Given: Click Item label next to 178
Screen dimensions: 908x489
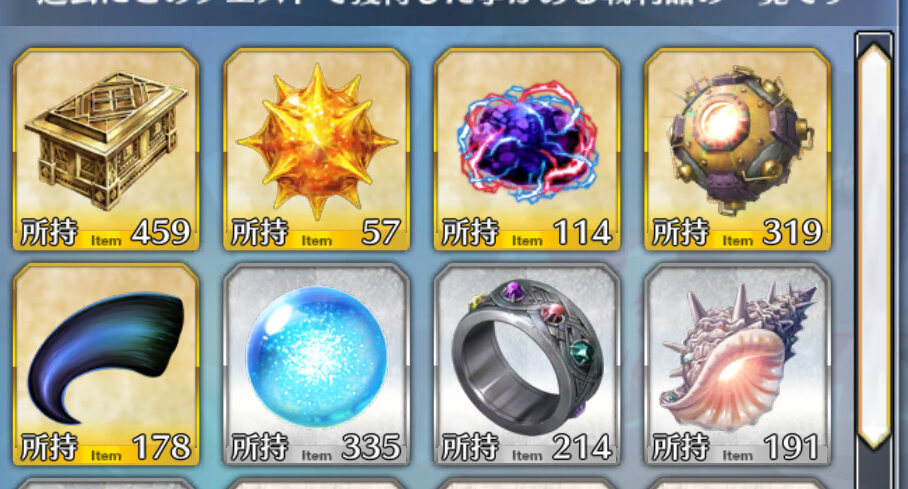Looking at the screenshot, I should coord(106,456).
